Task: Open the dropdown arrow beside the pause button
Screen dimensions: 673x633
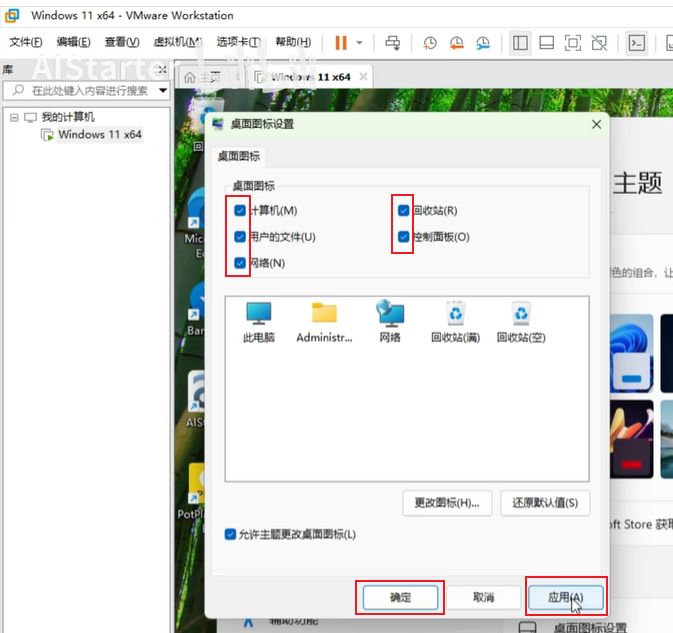Action: (360, 43)
